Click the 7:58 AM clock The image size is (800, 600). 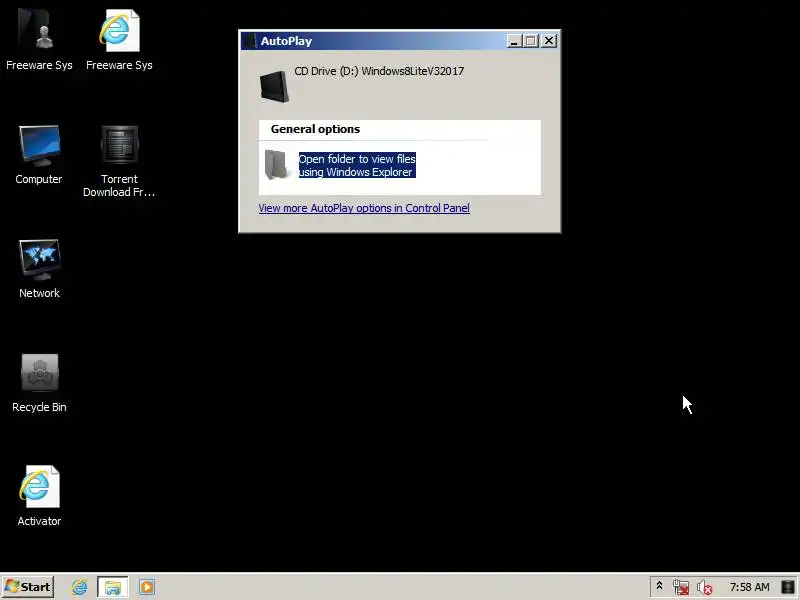tap(749, 587)
